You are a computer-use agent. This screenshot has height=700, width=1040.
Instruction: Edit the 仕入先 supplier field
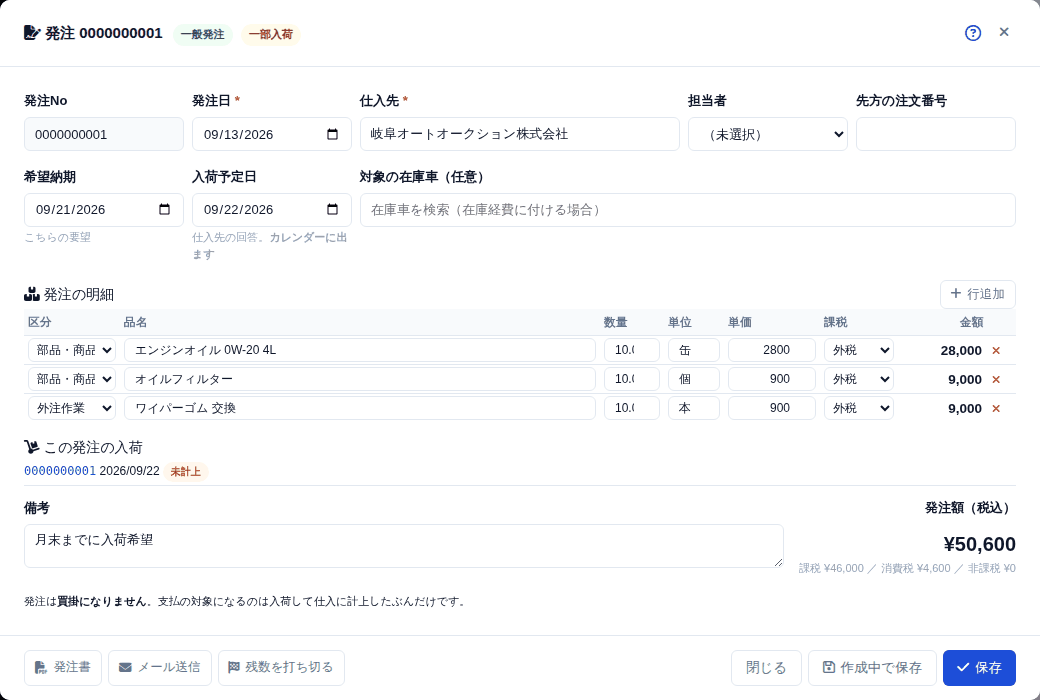(x=519, y=134)
